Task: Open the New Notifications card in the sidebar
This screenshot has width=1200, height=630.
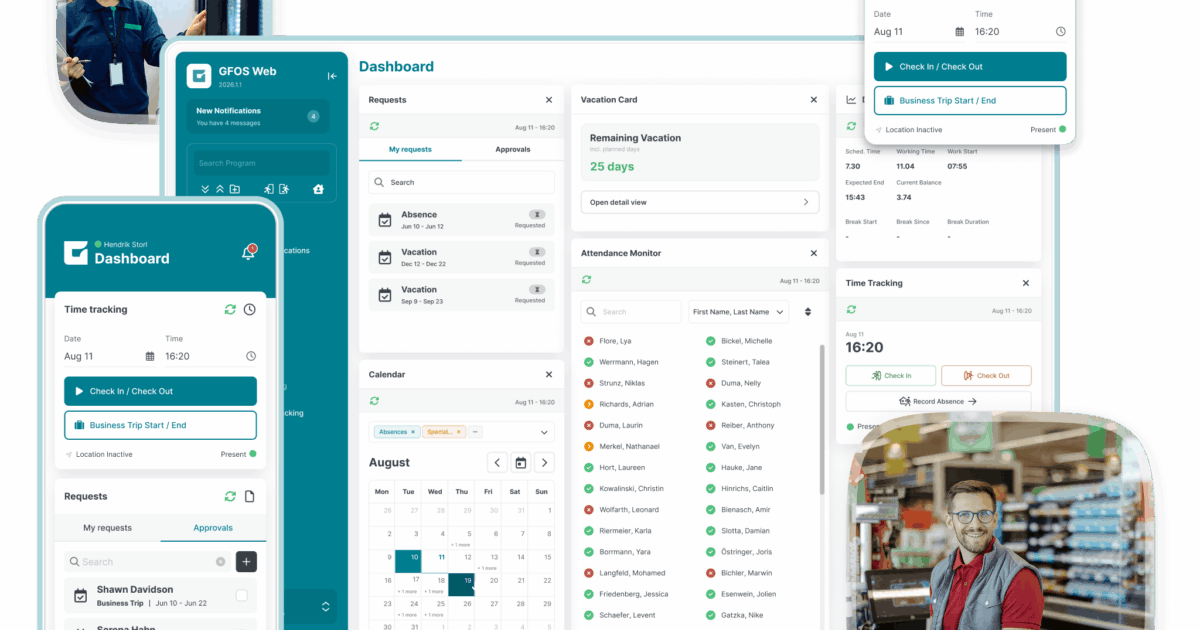Action: [258, 116]
